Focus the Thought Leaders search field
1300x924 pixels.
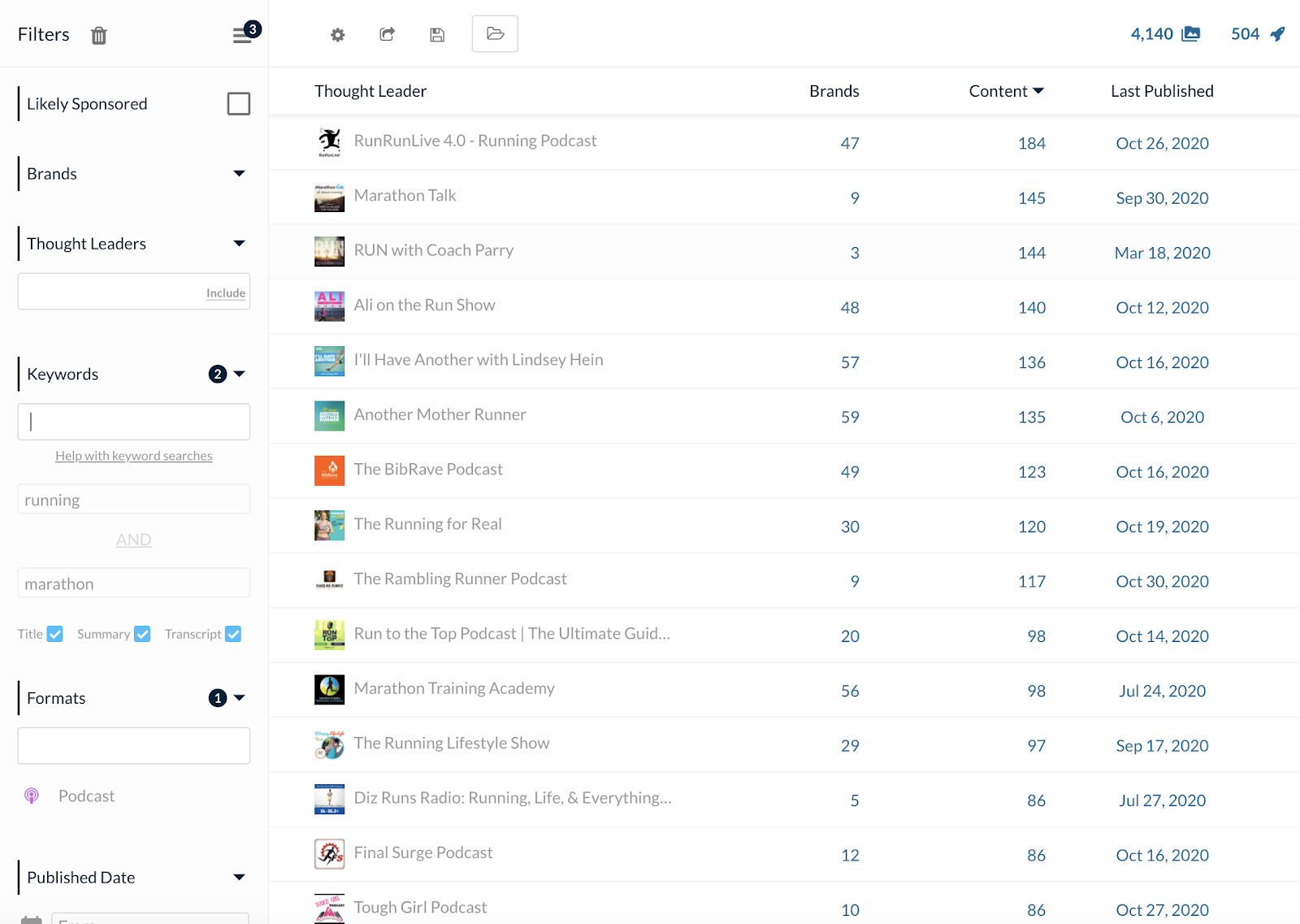134,291
